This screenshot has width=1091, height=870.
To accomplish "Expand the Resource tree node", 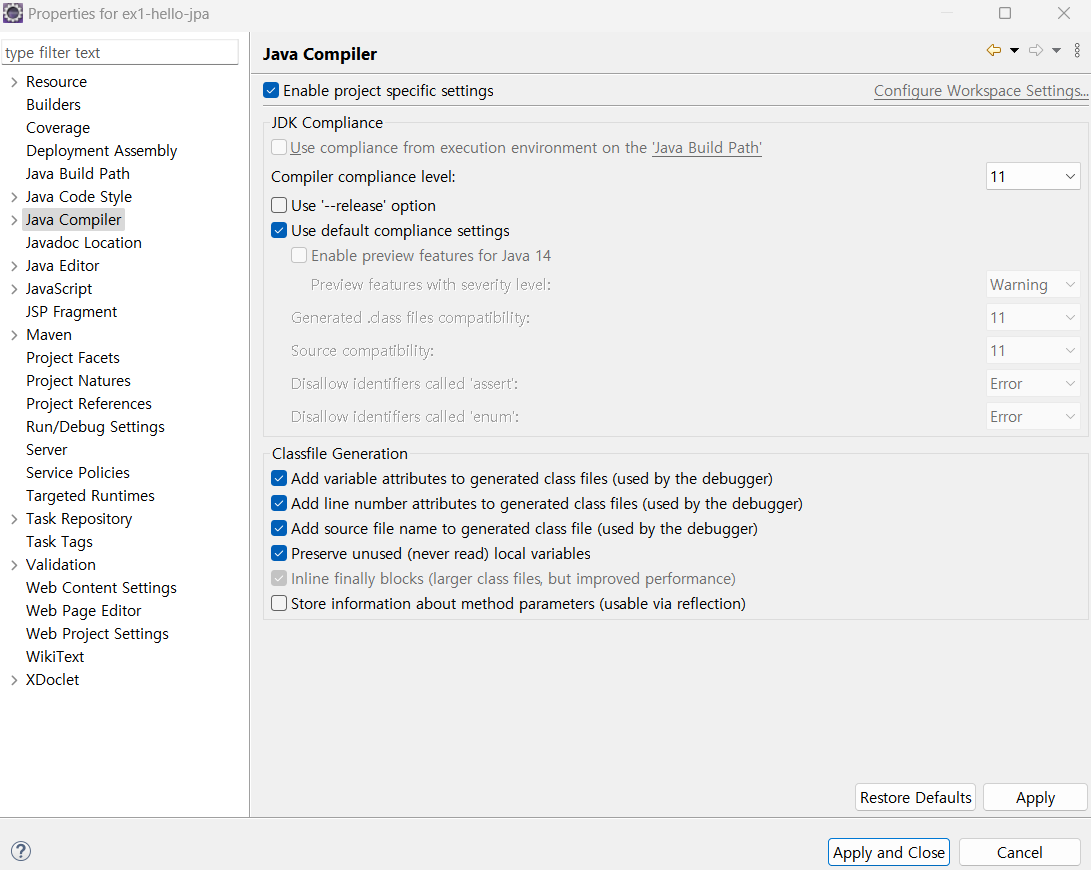I will pos(14,82).
